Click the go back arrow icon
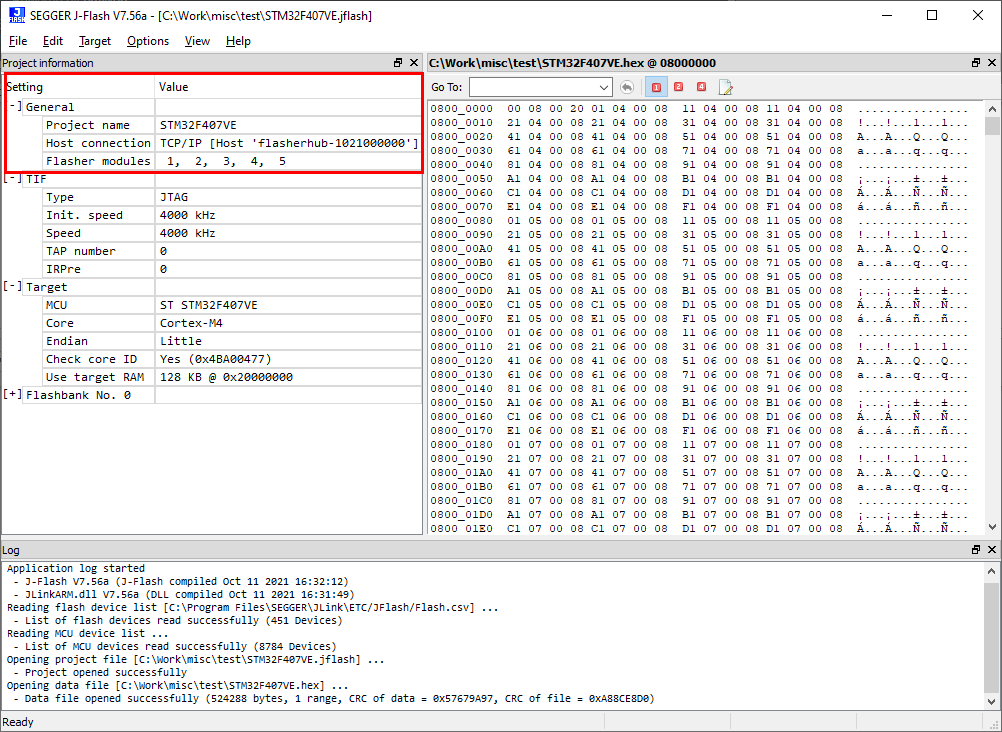This screenshot has width=1002, height=732. tap(627, 87)
